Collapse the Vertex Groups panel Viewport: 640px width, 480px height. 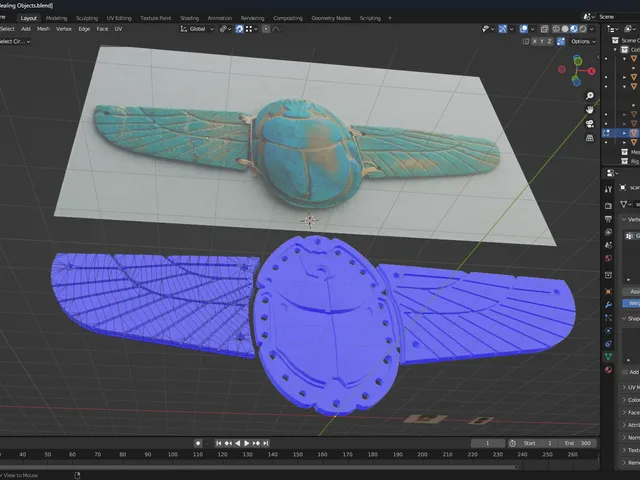point(631,220)
